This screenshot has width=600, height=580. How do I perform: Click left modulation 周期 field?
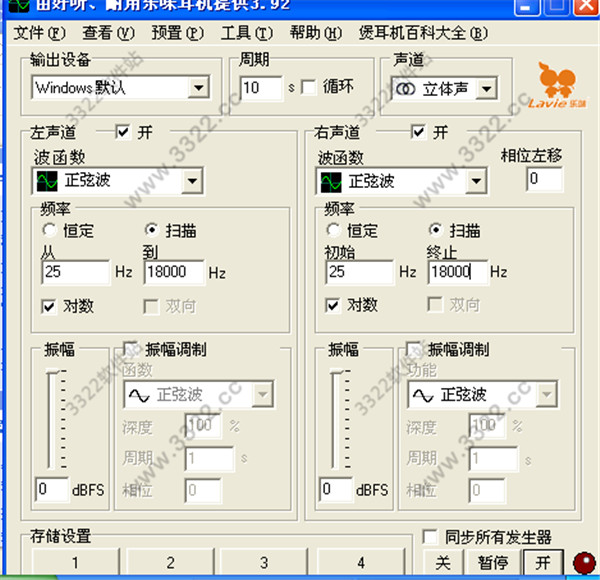pyautogui.click(x=209, y=458)
